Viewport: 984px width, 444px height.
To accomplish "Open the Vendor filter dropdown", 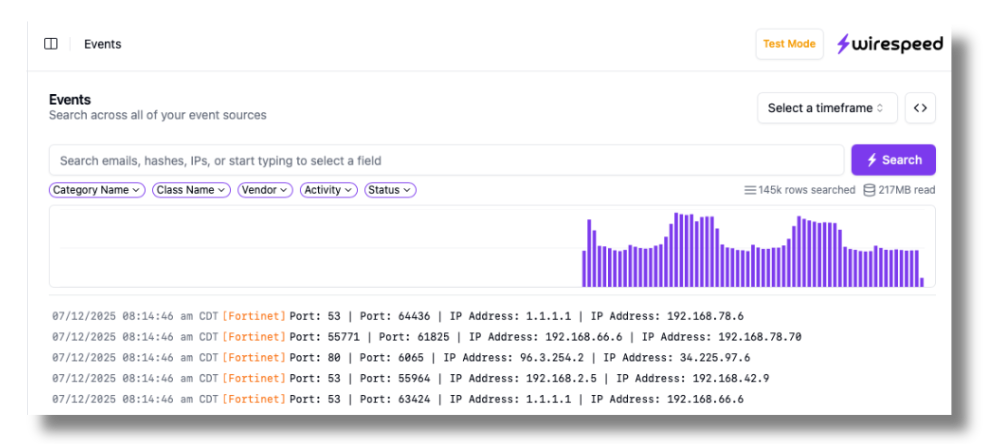I will (265, 190).
